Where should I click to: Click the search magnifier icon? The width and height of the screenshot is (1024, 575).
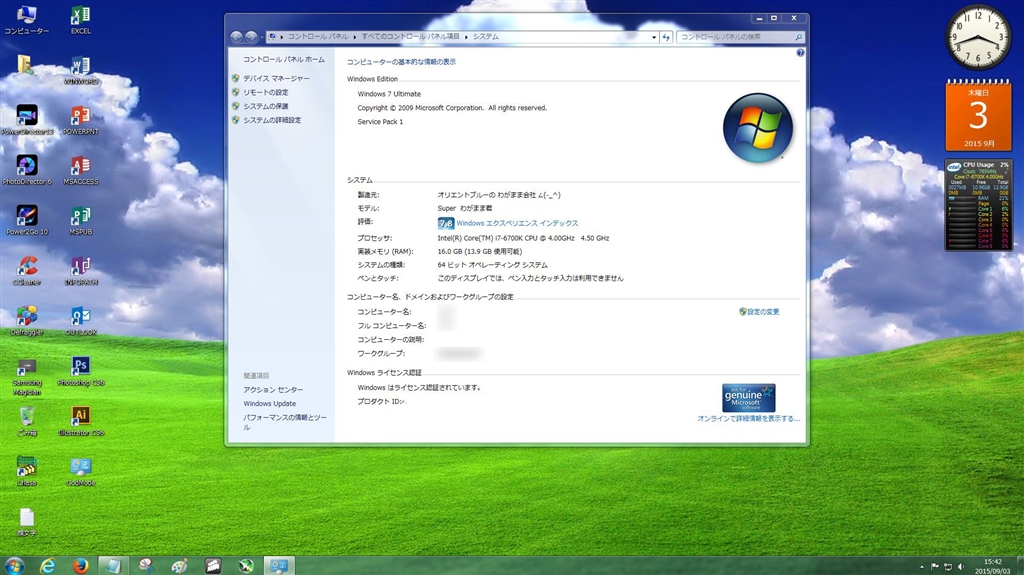coord(798,37)
